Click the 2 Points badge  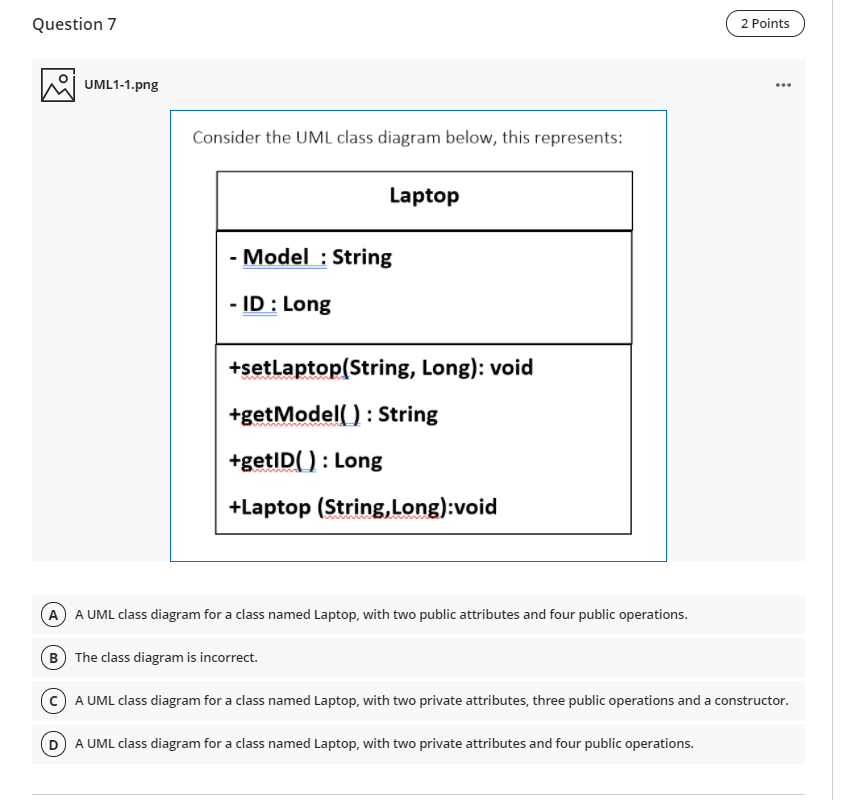pyautogui.click(x=764, y=23)
